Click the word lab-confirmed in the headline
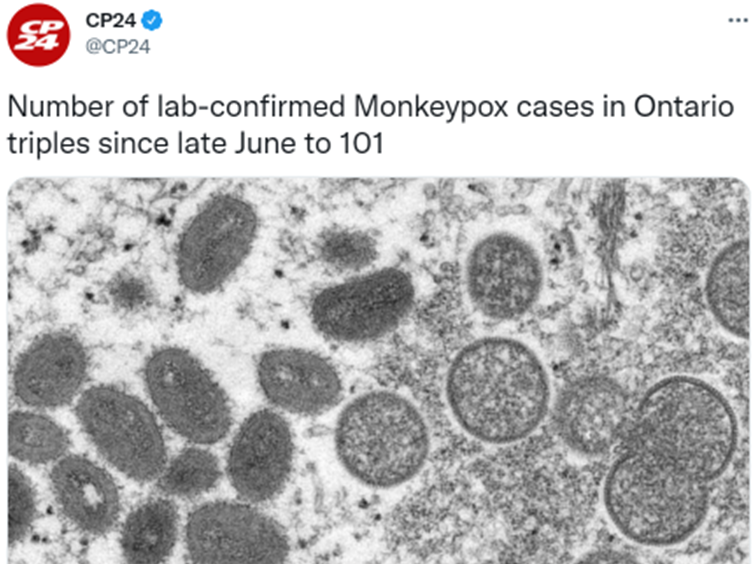 coord(251,106)
